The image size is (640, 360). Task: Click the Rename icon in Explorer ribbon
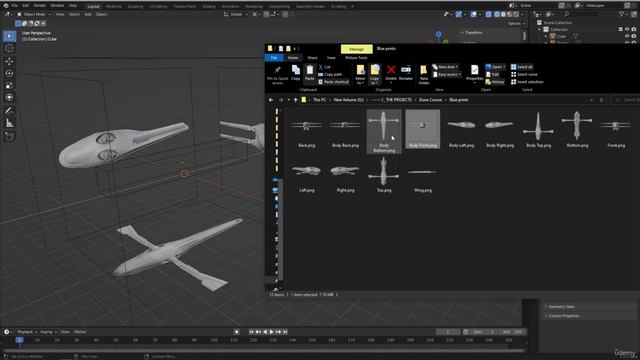(x=406, y=70)
